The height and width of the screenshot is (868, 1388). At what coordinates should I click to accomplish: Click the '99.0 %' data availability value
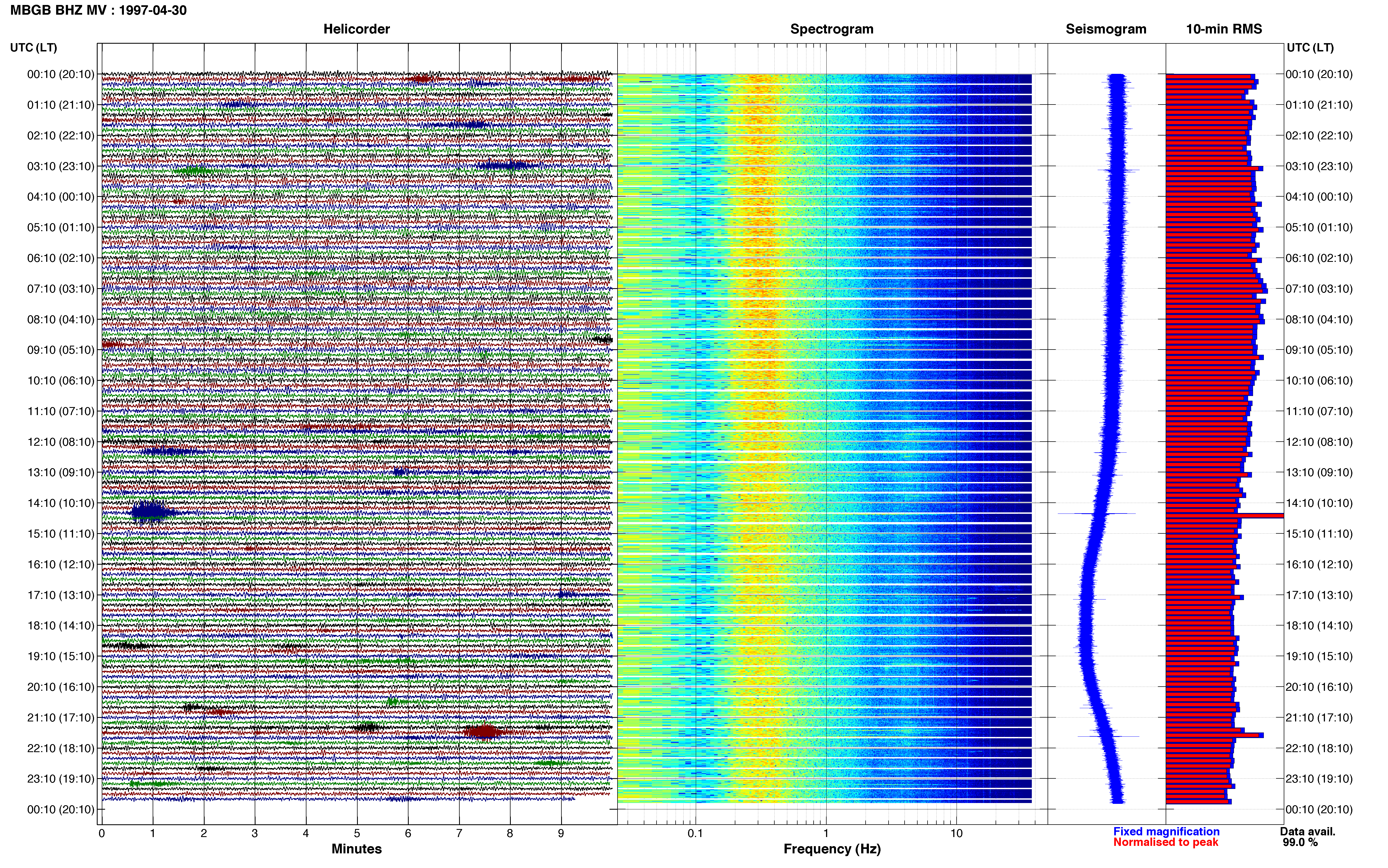coord(1300,842)
